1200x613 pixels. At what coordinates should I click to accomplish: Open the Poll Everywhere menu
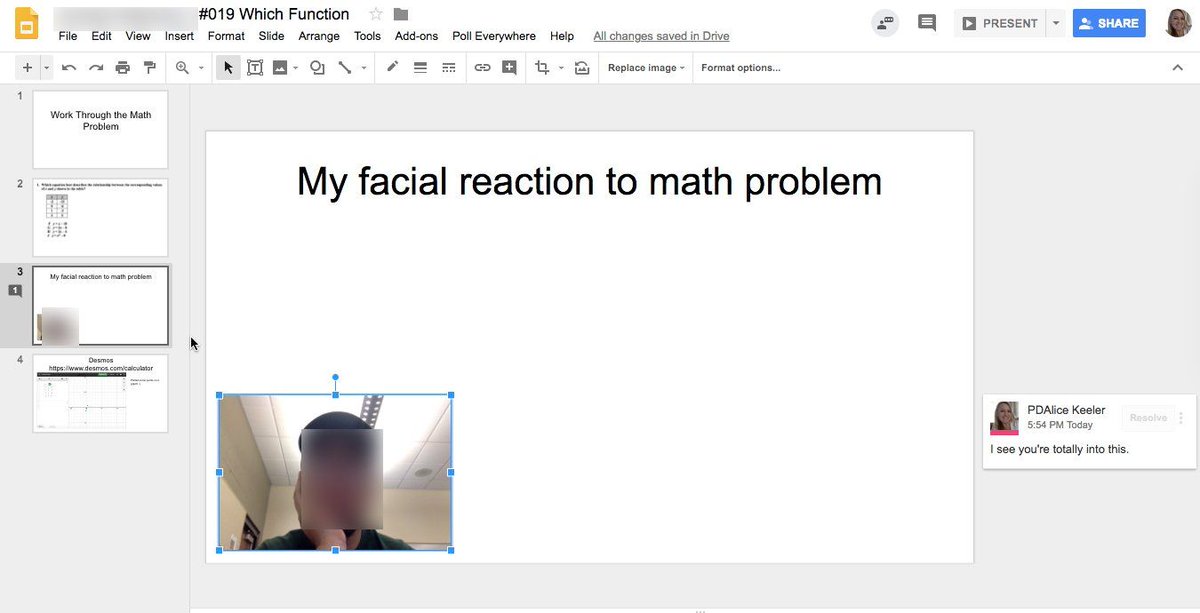pos(494,36)
